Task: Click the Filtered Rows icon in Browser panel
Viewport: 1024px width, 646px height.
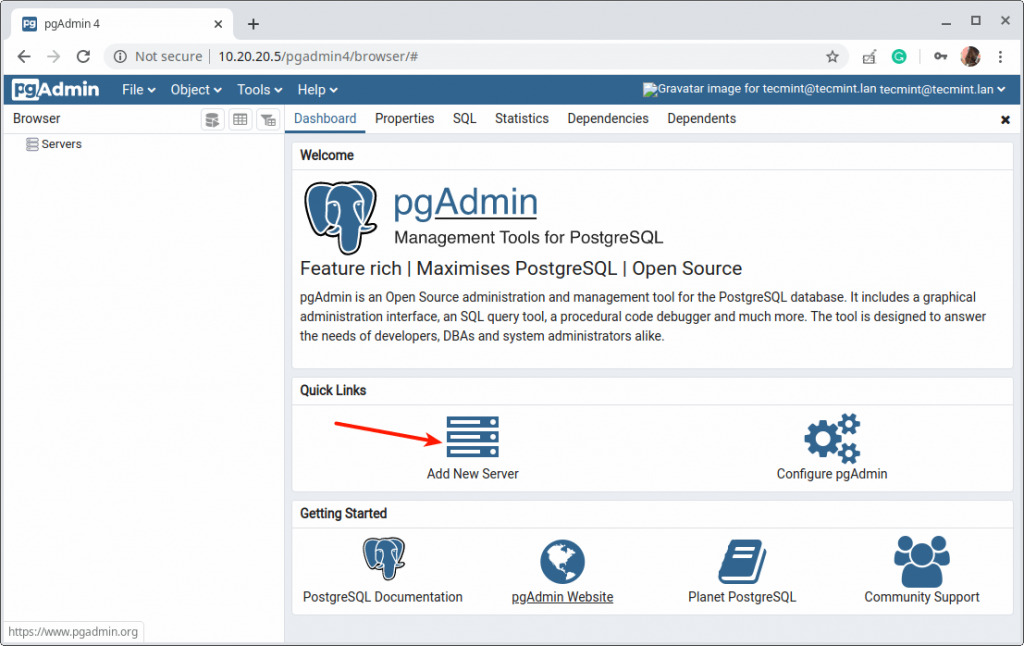Action: click(268, 120)
